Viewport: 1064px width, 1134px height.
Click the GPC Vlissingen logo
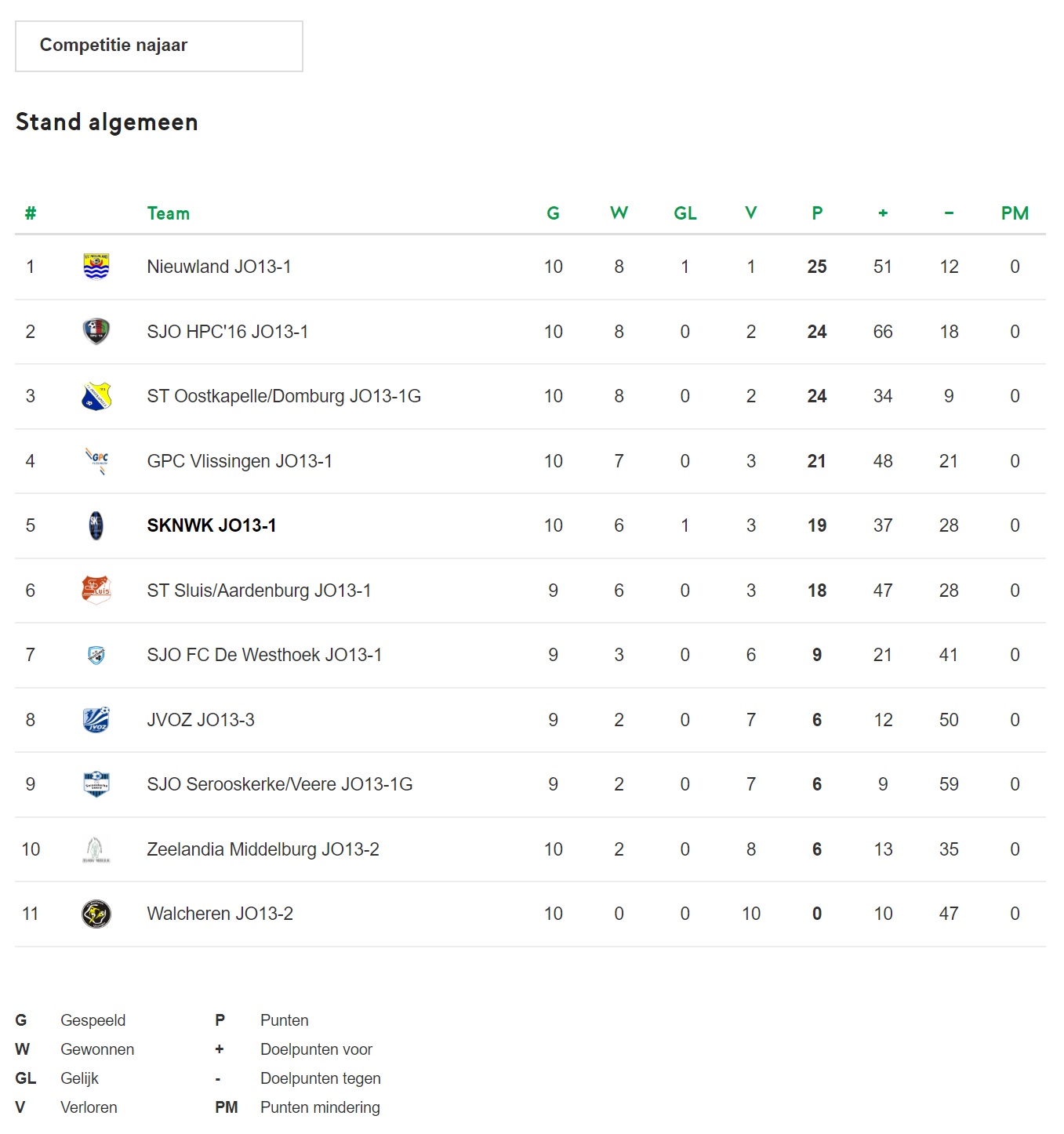pyautogui.click(x=96, y=461)
